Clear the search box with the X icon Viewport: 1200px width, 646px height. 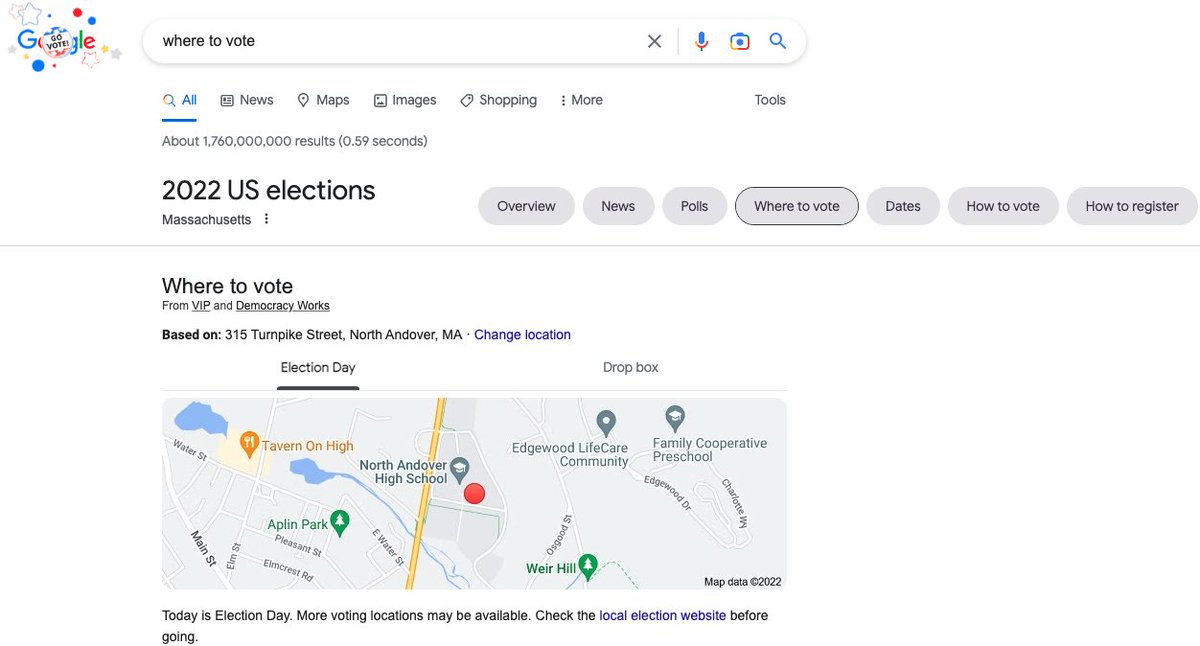point(654,41)
